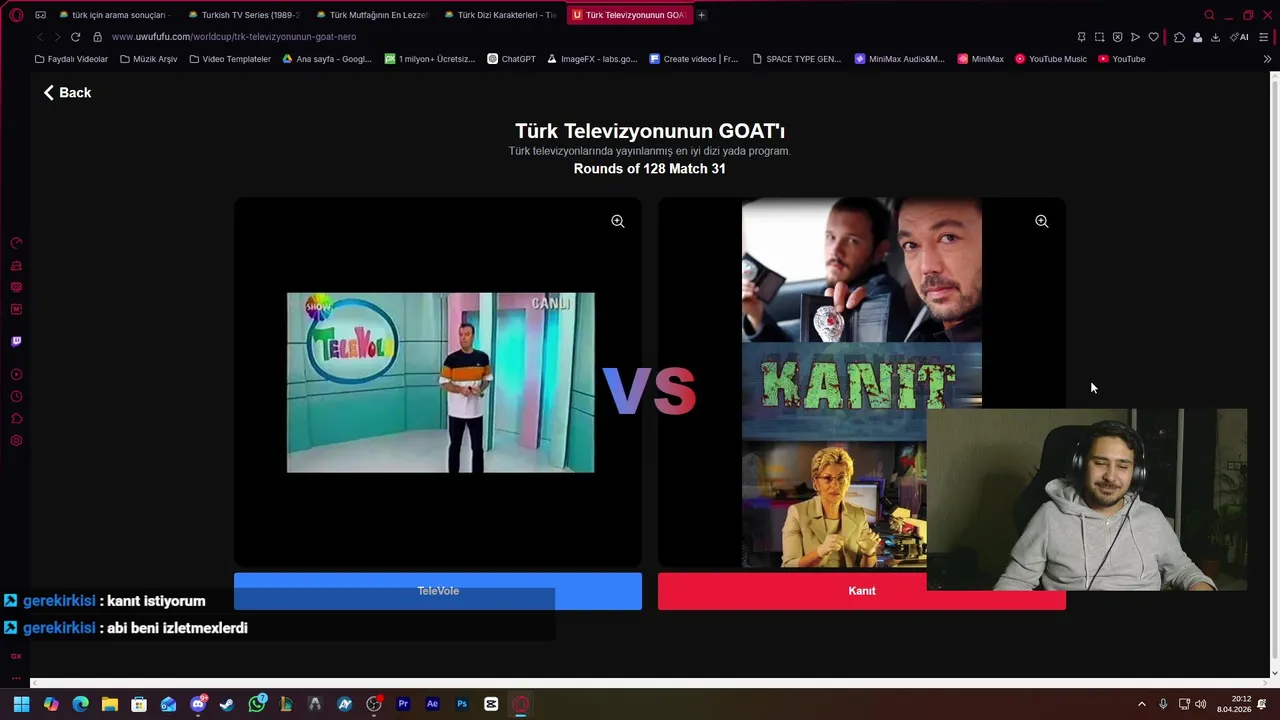Open 'Ana sayfa - Googl...' bookmark
The image size is (1280, 720).
pos(327,59)
